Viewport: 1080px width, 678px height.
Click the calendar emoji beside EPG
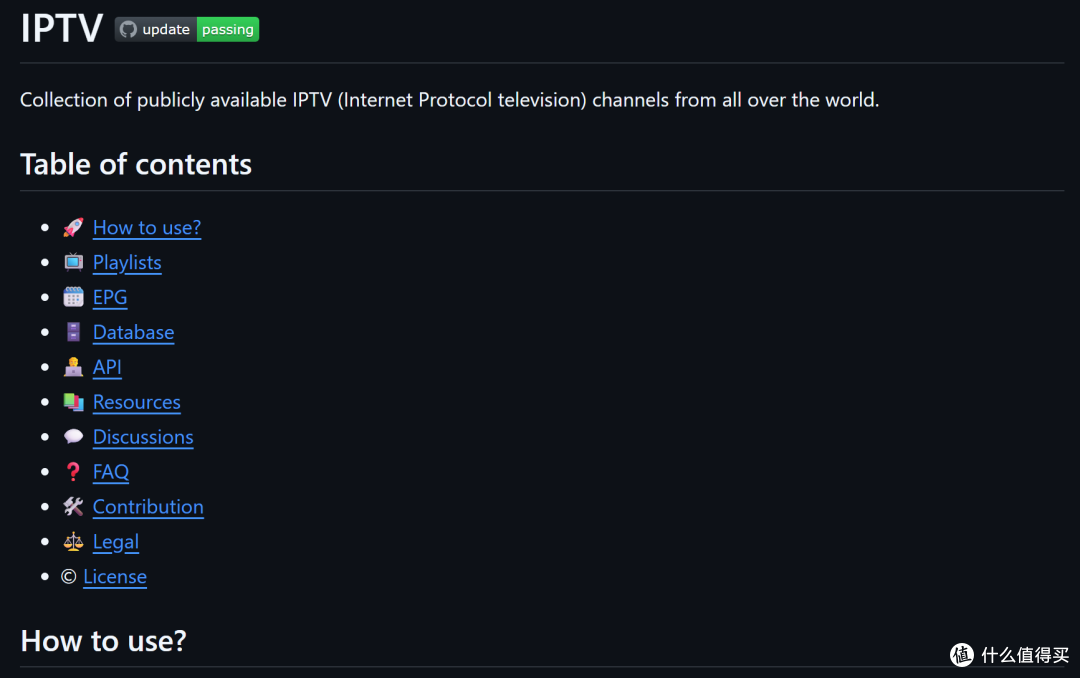pos(74,297)
